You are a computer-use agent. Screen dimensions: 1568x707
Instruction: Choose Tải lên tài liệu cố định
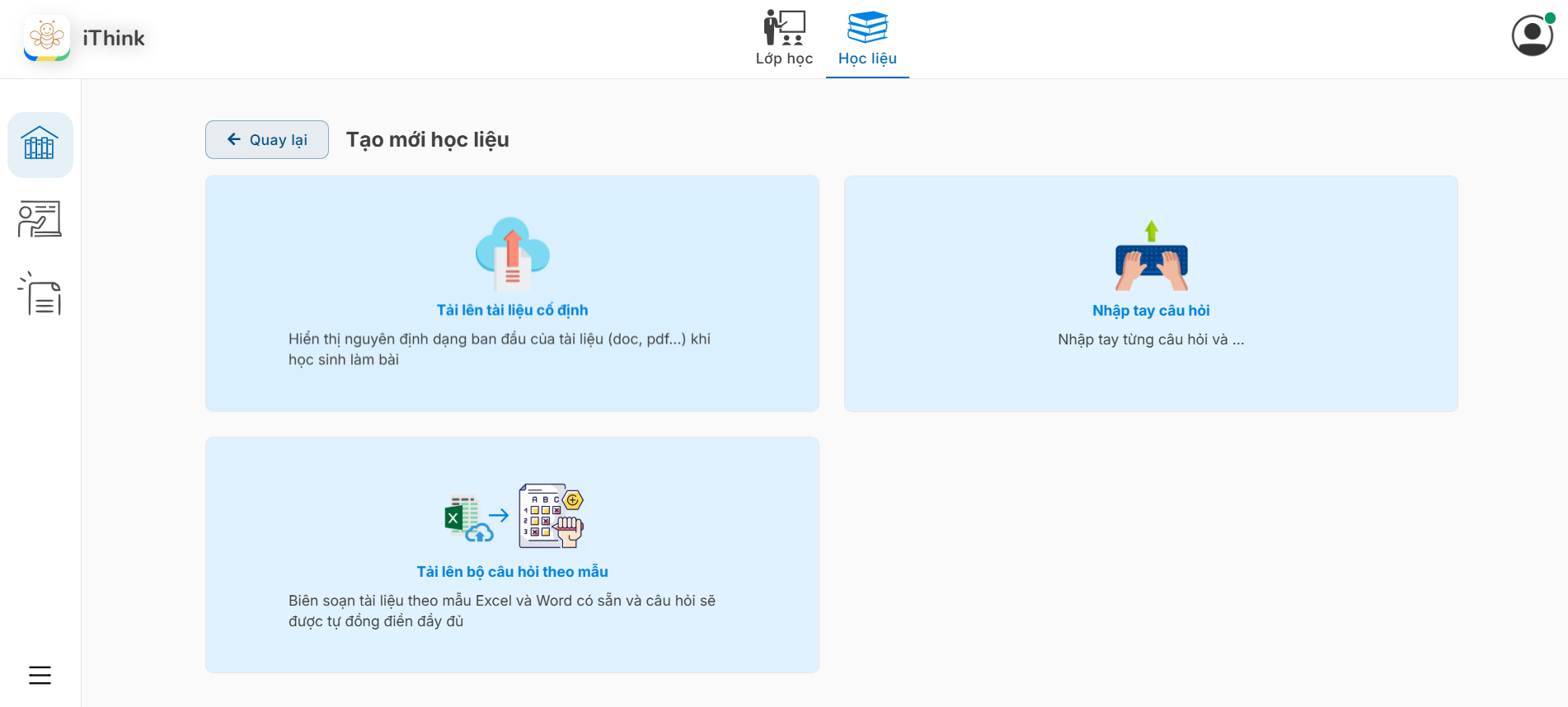click(512, 311)
